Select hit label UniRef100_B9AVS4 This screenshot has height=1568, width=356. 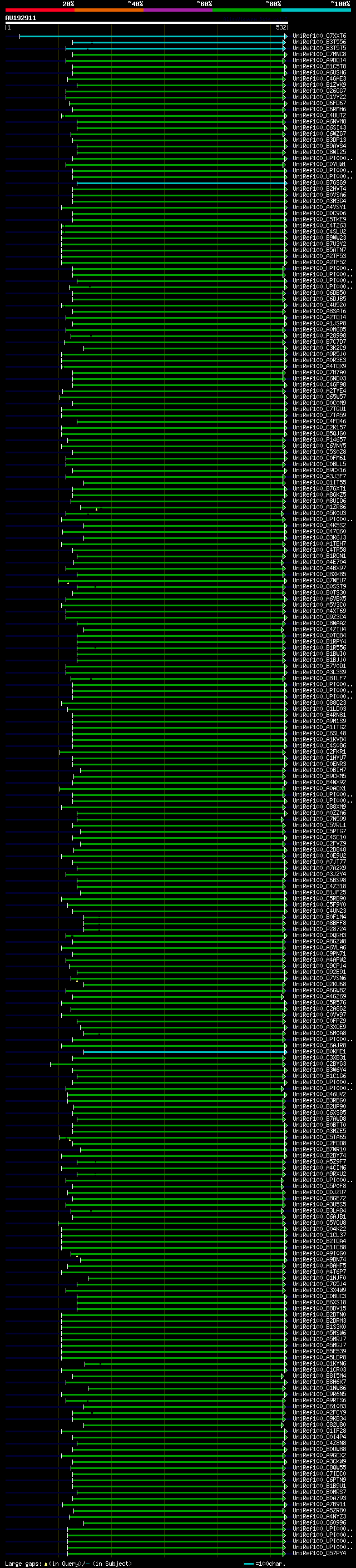319,146
